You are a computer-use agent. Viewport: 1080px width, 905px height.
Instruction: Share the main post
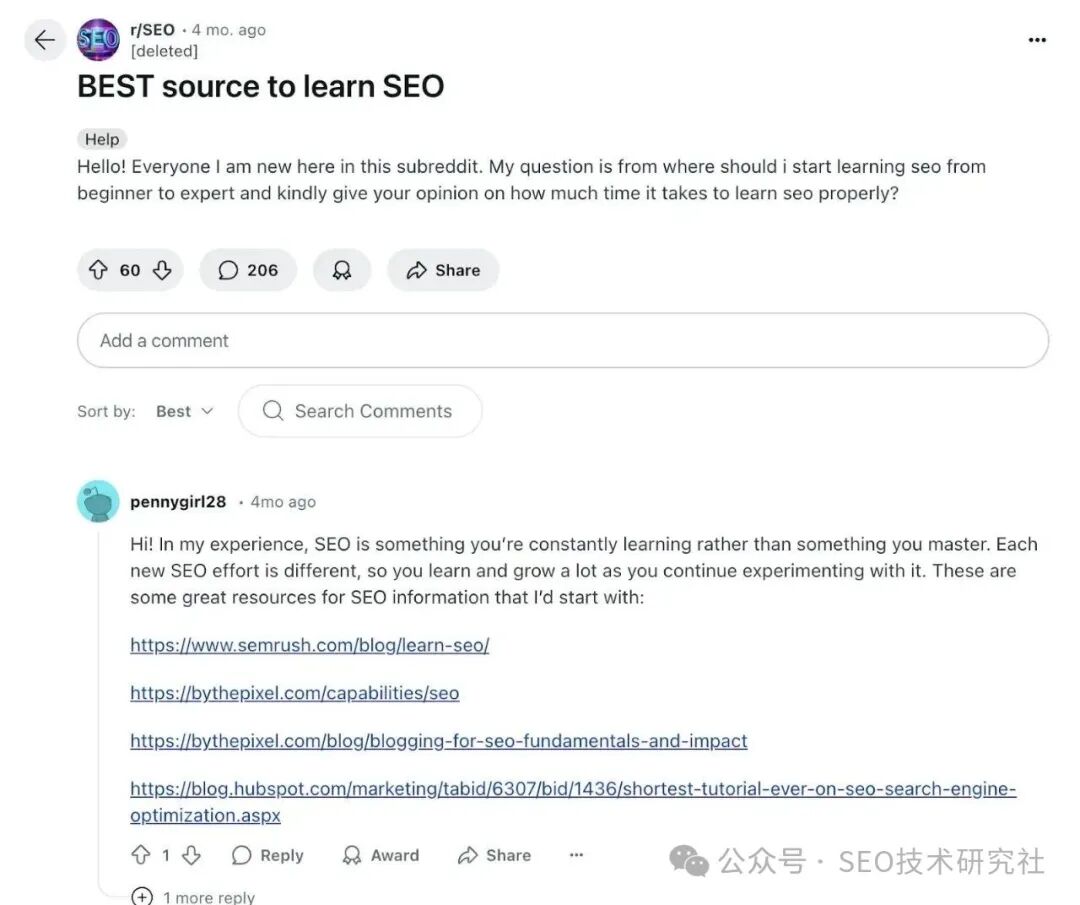point(443,270)
